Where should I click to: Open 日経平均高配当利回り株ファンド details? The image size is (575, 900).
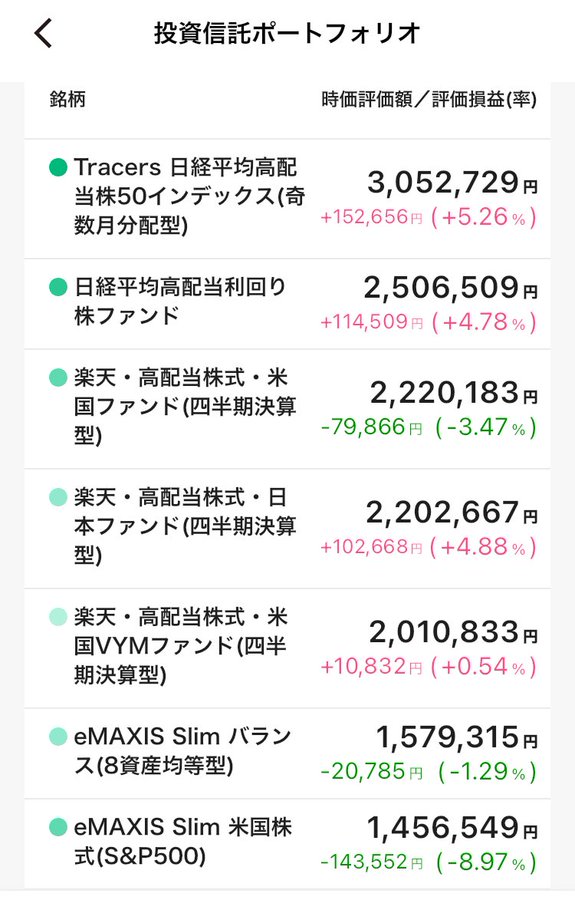(x=287, y=304)
